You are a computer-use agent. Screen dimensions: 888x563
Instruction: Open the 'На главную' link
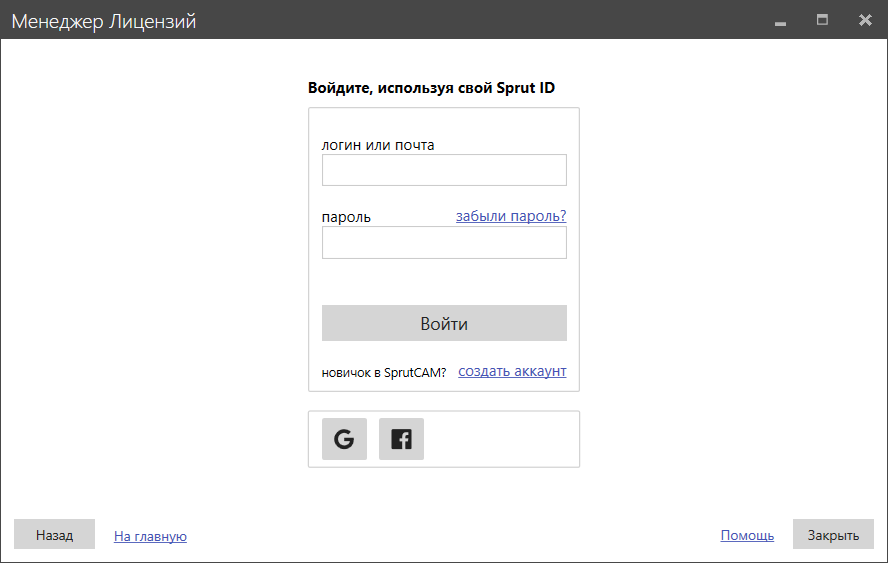[150, 536]
